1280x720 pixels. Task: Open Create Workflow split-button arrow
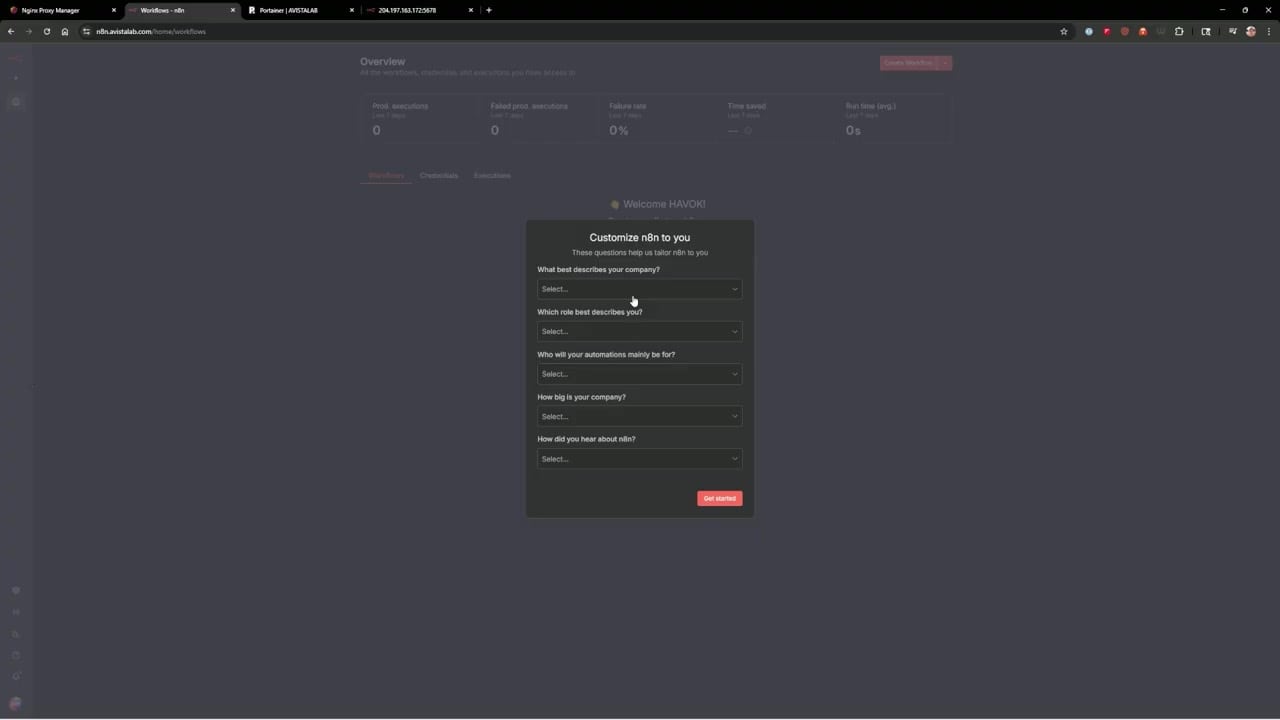pos(945,63)
